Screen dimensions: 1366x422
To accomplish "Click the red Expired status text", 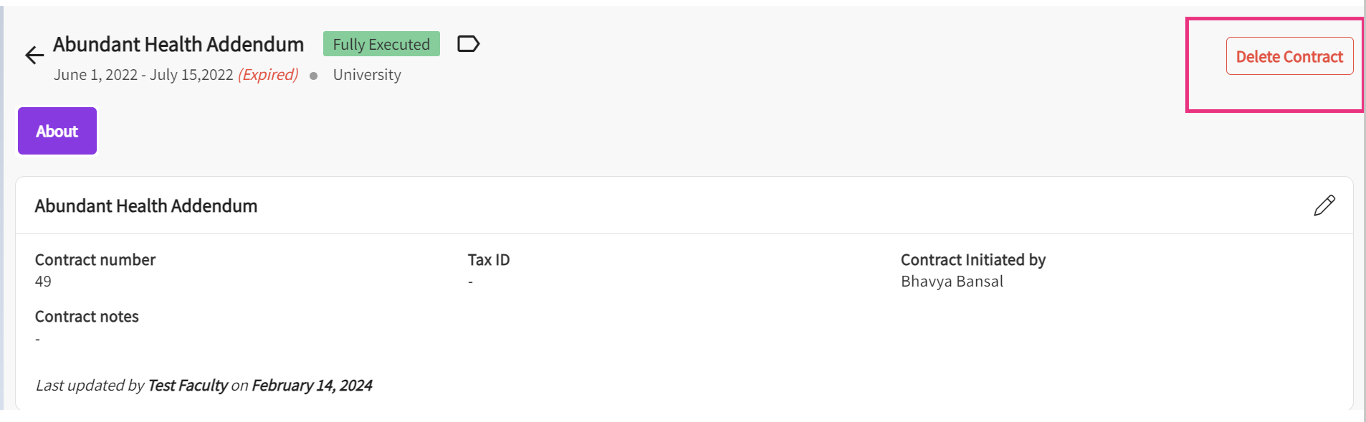I will (268, 75).
